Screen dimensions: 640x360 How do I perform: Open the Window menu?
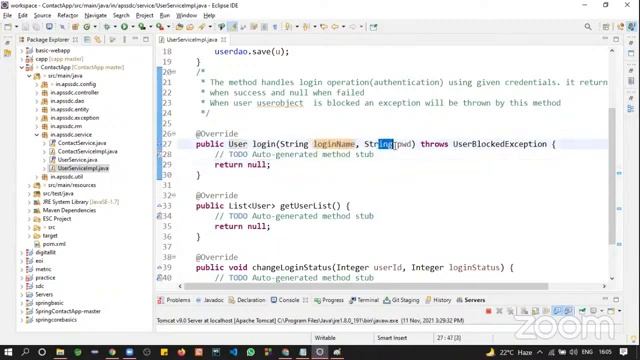[186, 16]
